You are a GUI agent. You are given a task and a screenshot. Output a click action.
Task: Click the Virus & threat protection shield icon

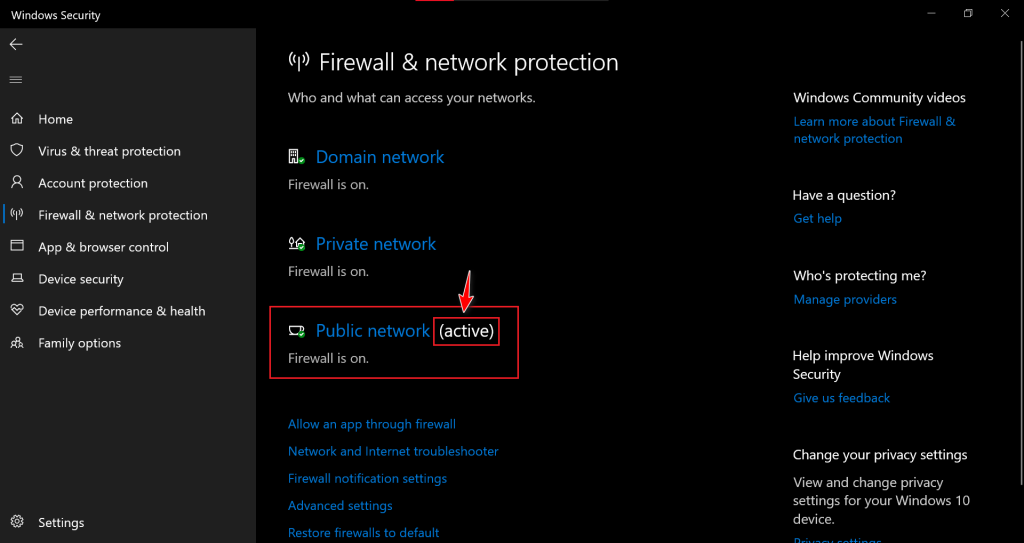pyautogui.click(x=17, y=151)
